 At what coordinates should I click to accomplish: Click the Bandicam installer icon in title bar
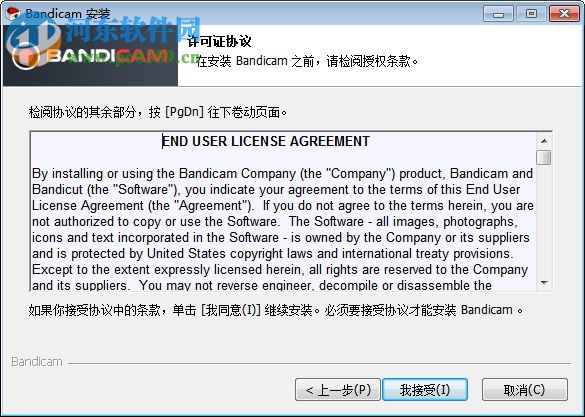pos(13,13)
